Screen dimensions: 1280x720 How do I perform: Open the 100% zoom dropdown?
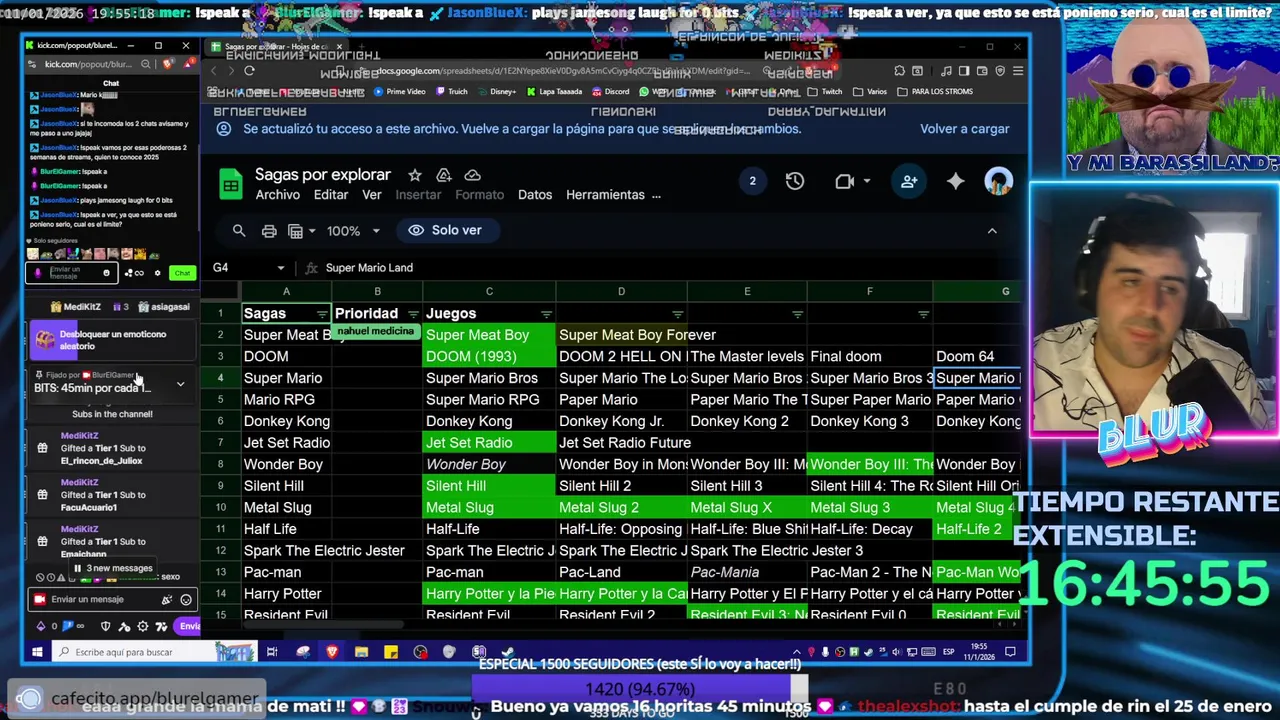[x=352, y=231]
